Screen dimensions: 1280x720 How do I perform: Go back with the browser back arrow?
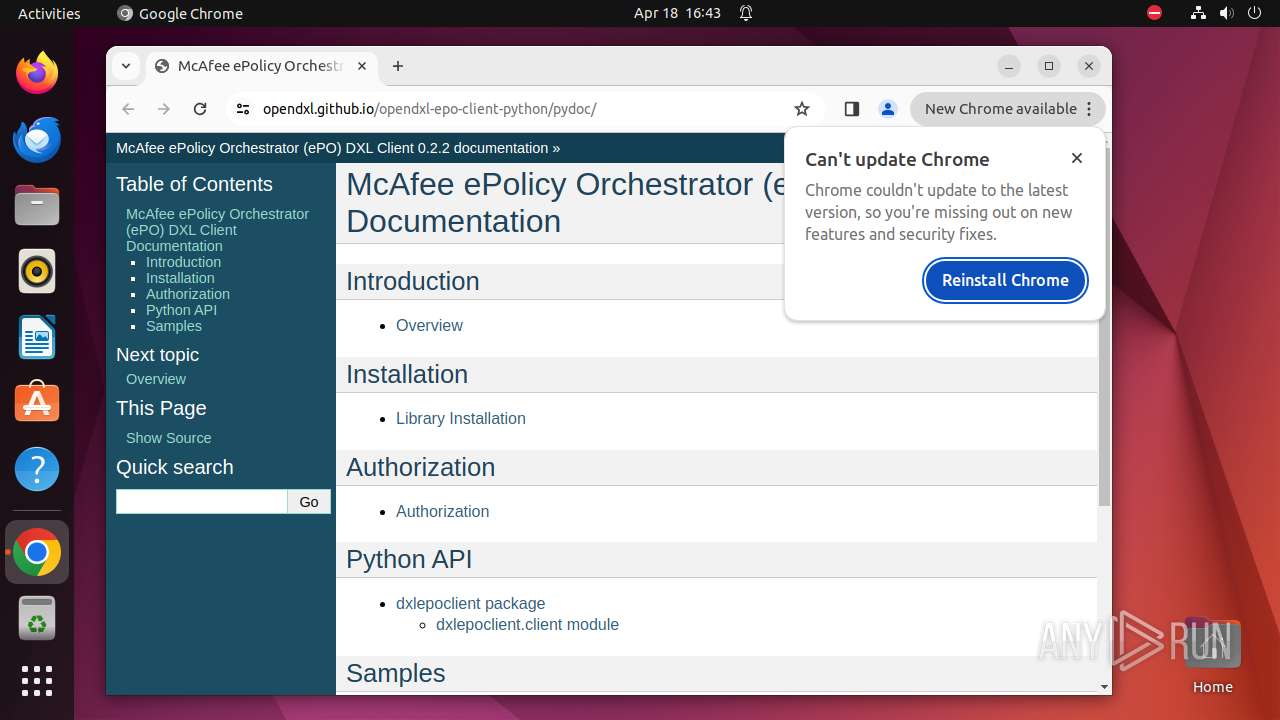[x=128, y=109]
